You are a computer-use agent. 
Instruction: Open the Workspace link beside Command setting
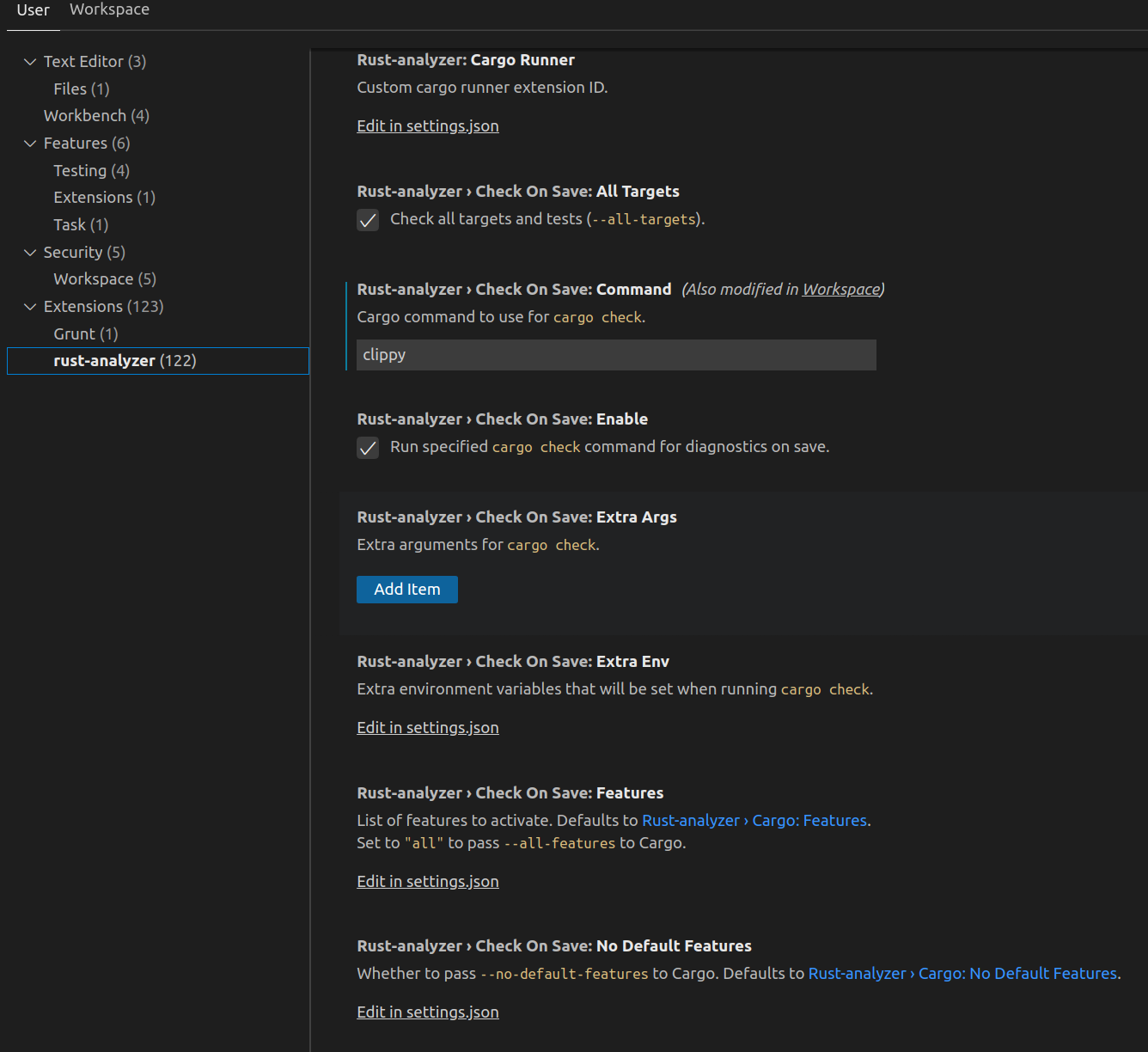point(841,290)
